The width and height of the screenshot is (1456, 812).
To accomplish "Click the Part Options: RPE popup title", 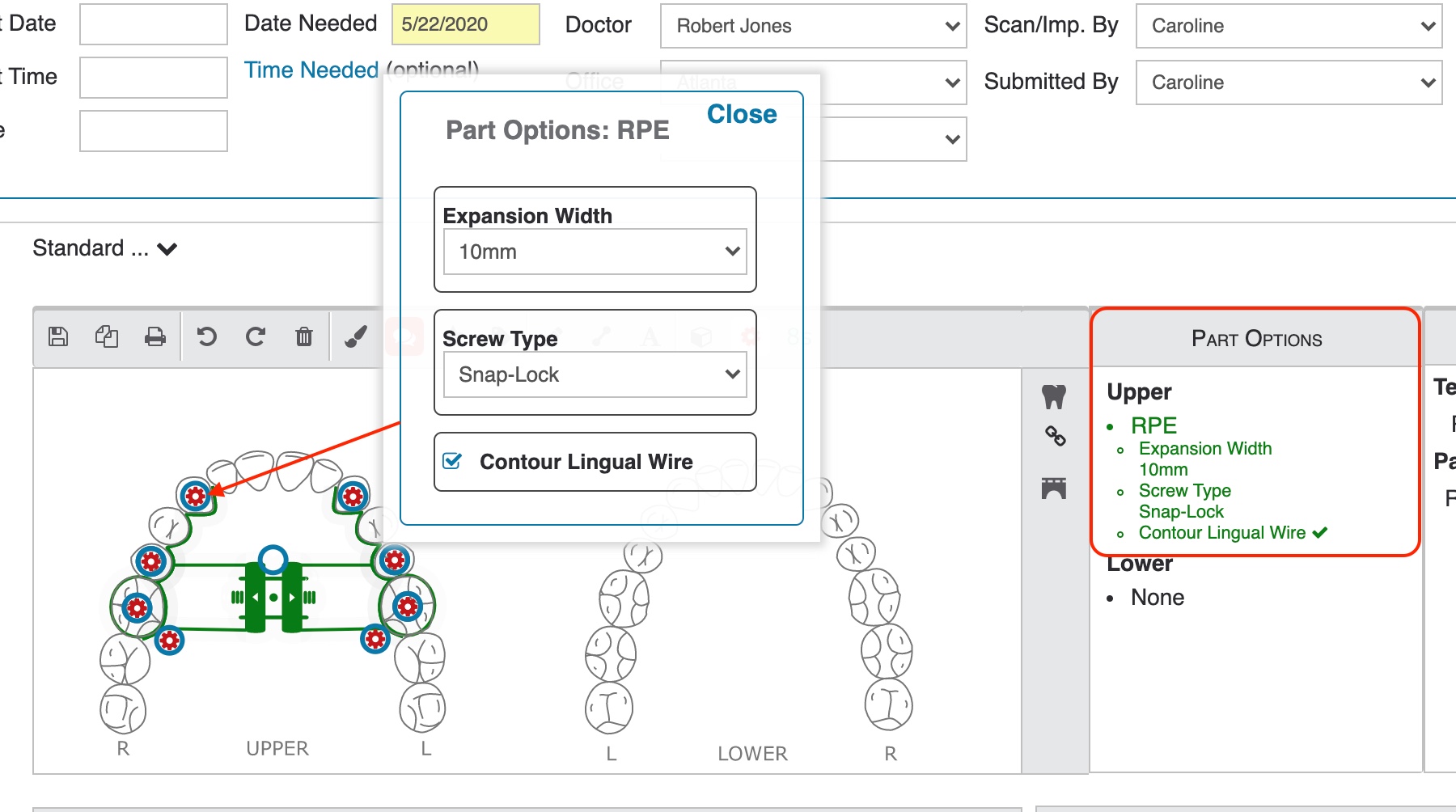I will pos(557,130).
